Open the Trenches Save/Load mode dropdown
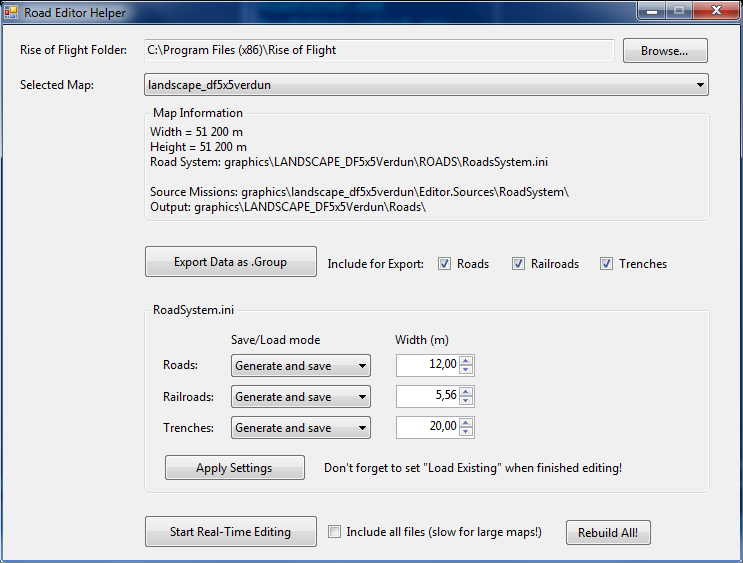Image resolution: width=743 pixels, height=563 pixels. coord(301,427)
